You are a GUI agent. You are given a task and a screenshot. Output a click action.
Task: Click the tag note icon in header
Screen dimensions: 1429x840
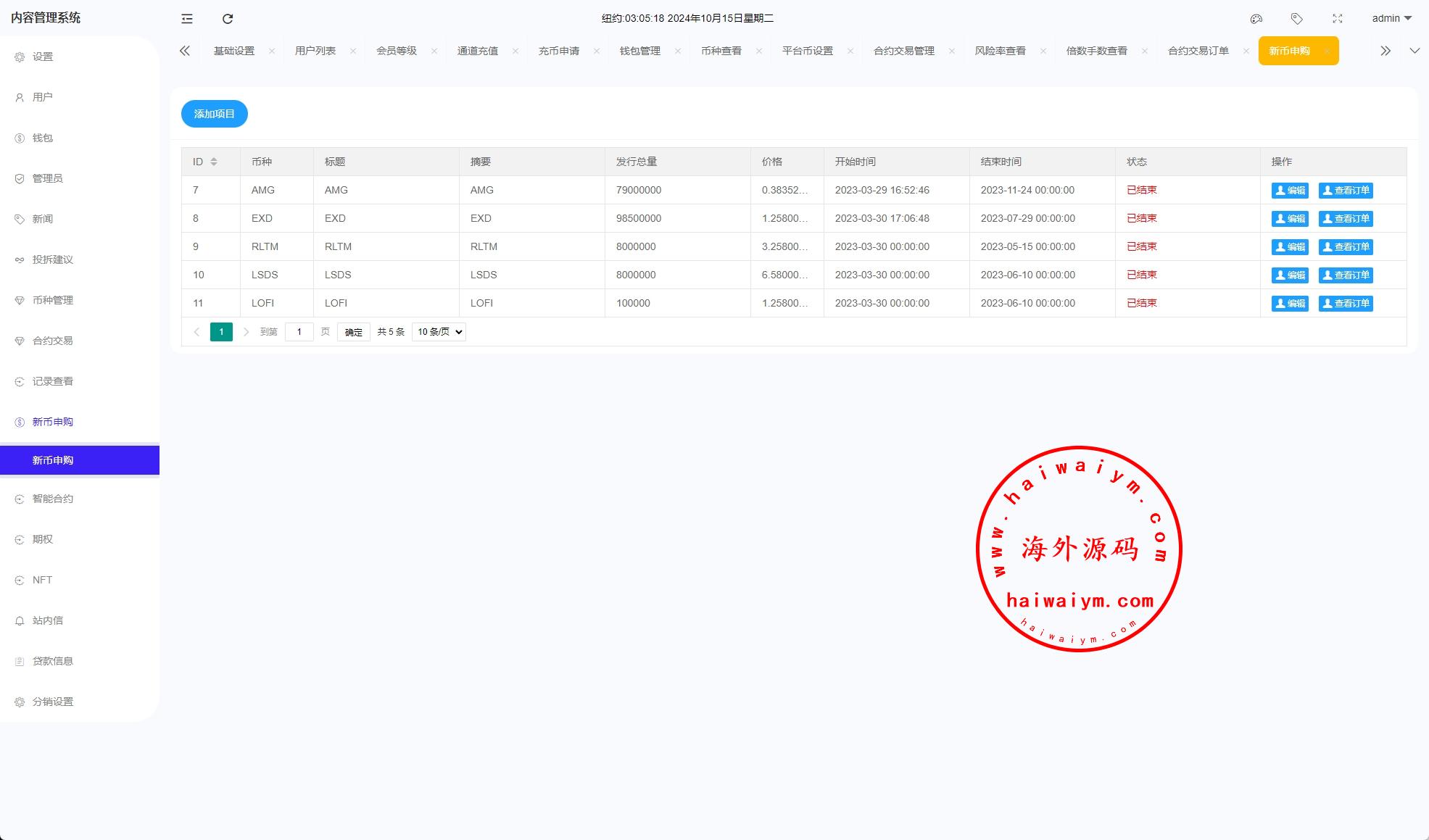click(x=1297, y=19)
